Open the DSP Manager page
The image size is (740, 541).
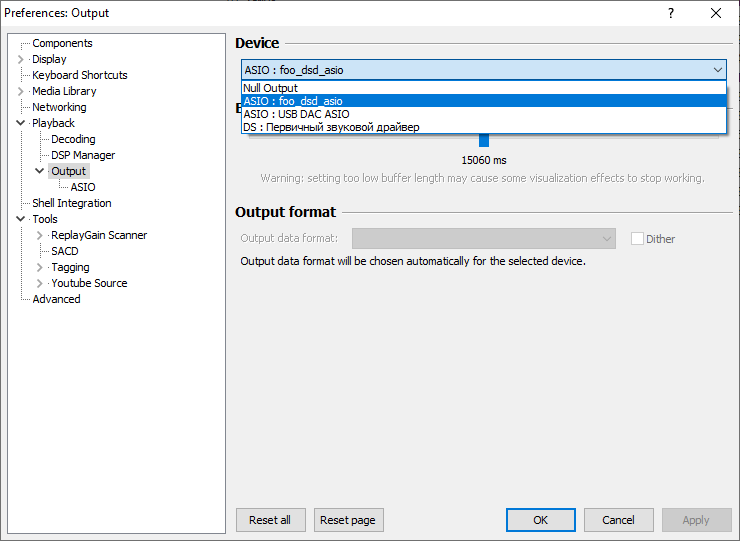coord(83,155)
